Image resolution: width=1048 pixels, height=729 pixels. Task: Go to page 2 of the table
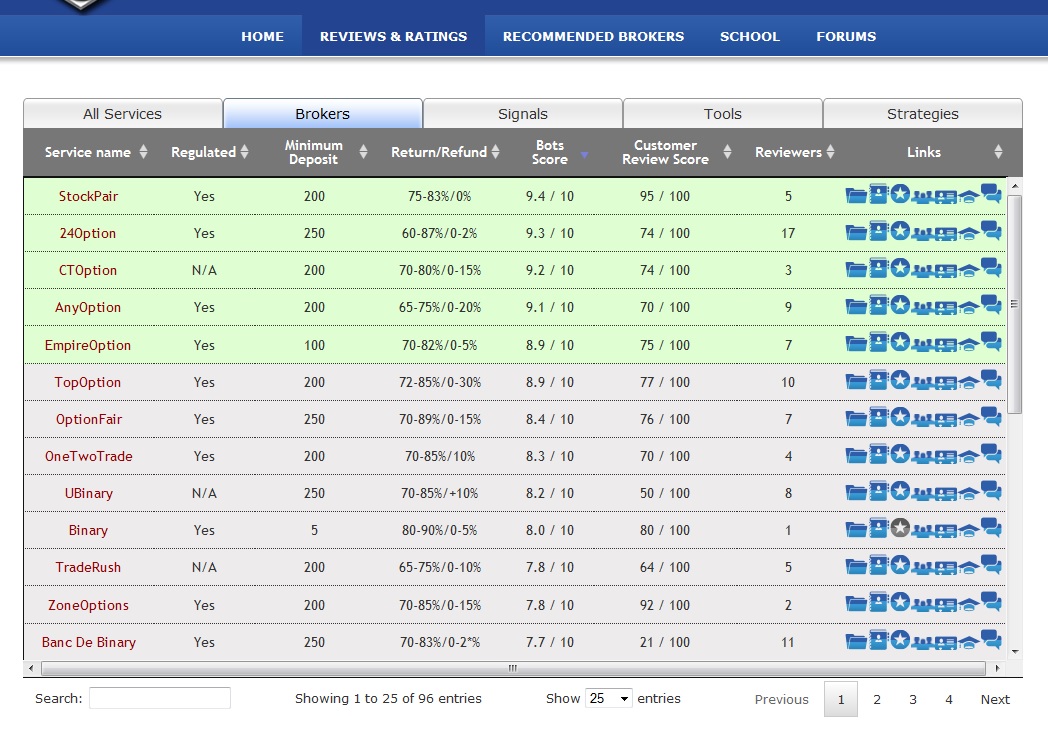point(877,699)
